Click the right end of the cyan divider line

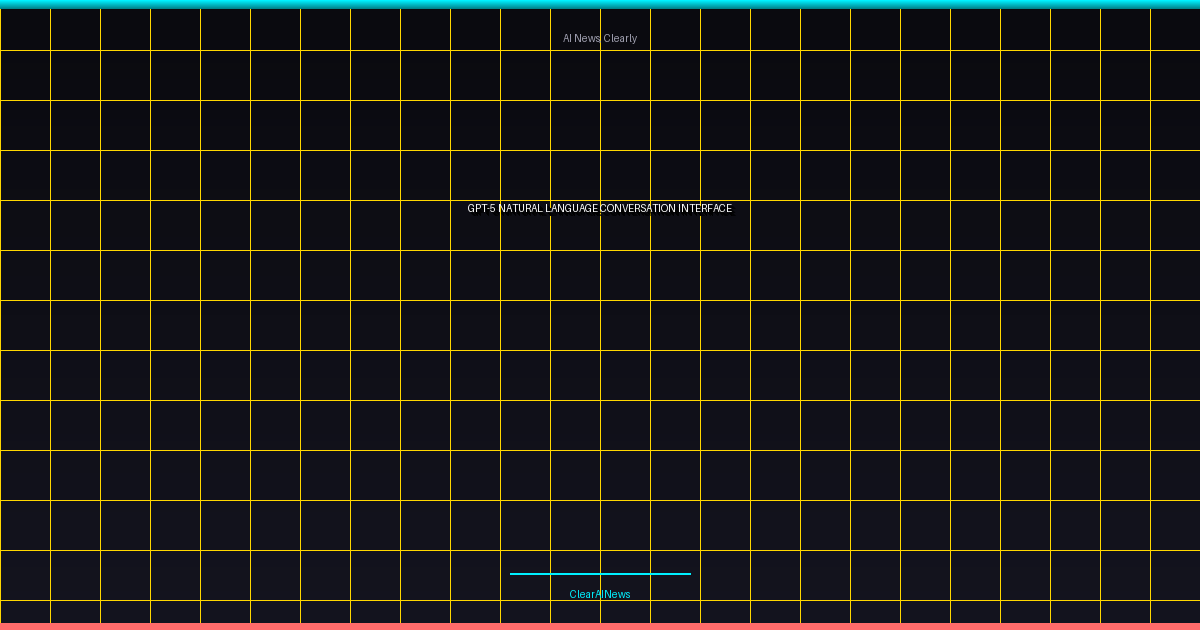click(688, 574)
